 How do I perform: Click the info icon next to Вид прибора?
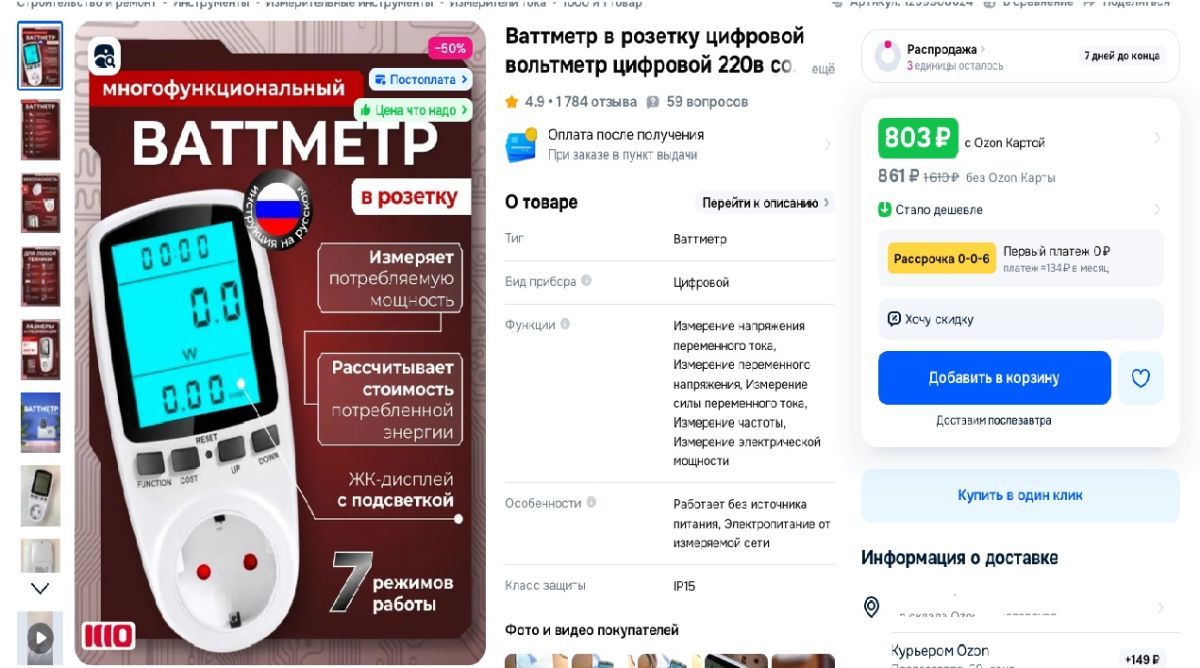587,281
